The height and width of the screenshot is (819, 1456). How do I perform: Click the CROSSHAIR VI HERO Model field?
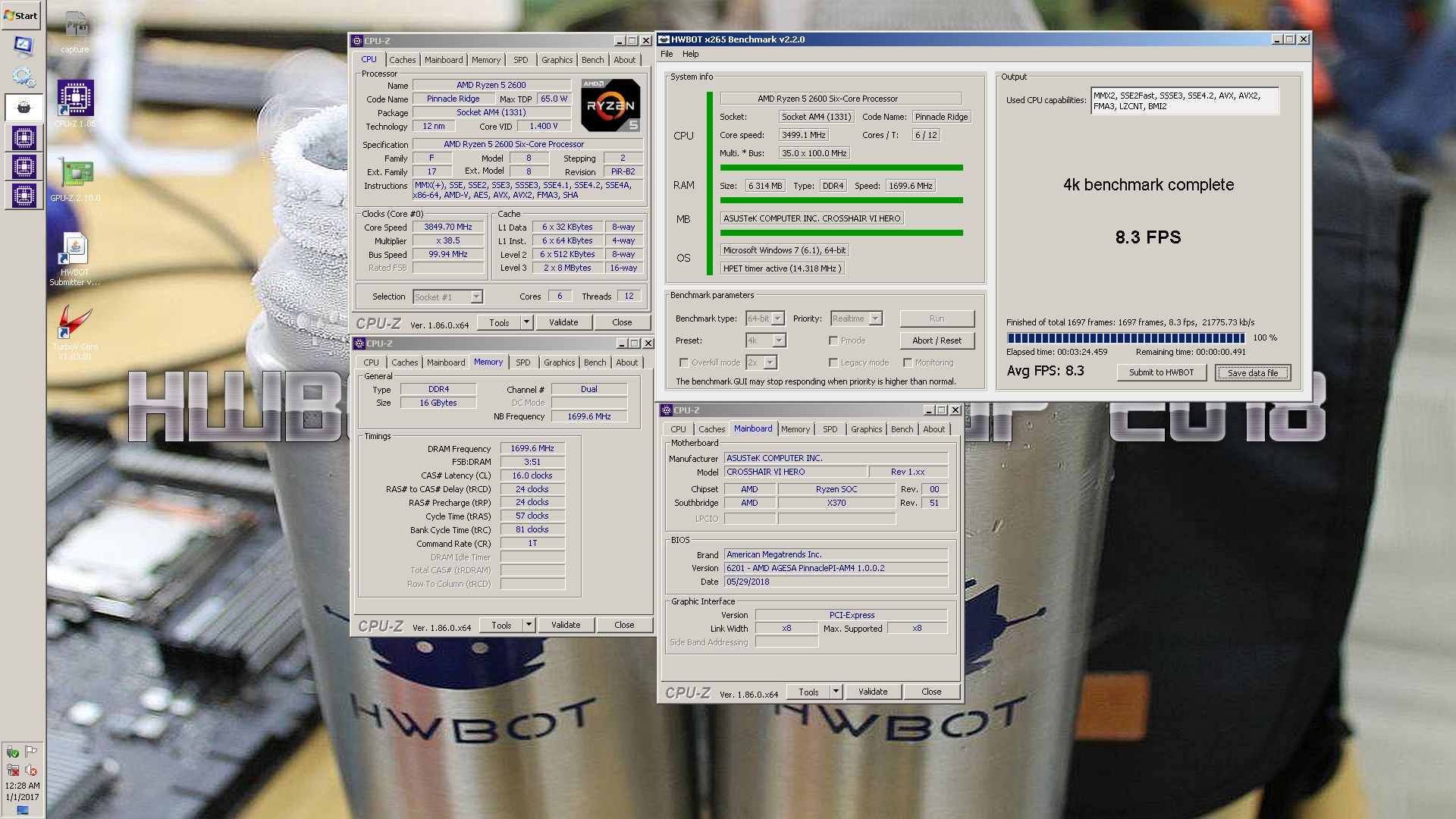tap(795, 472)
